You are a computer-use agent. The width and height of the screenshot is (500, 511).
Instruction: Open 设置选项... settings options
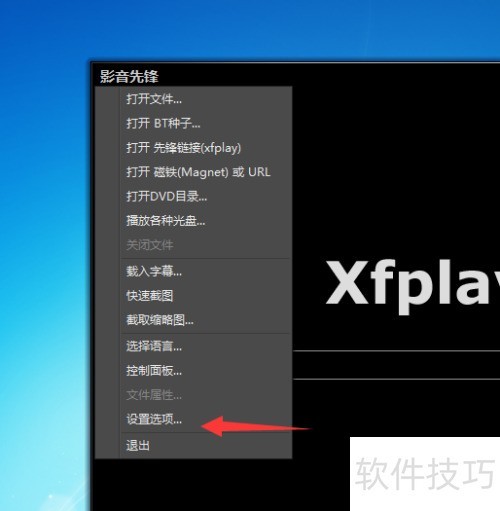point(194,419)
